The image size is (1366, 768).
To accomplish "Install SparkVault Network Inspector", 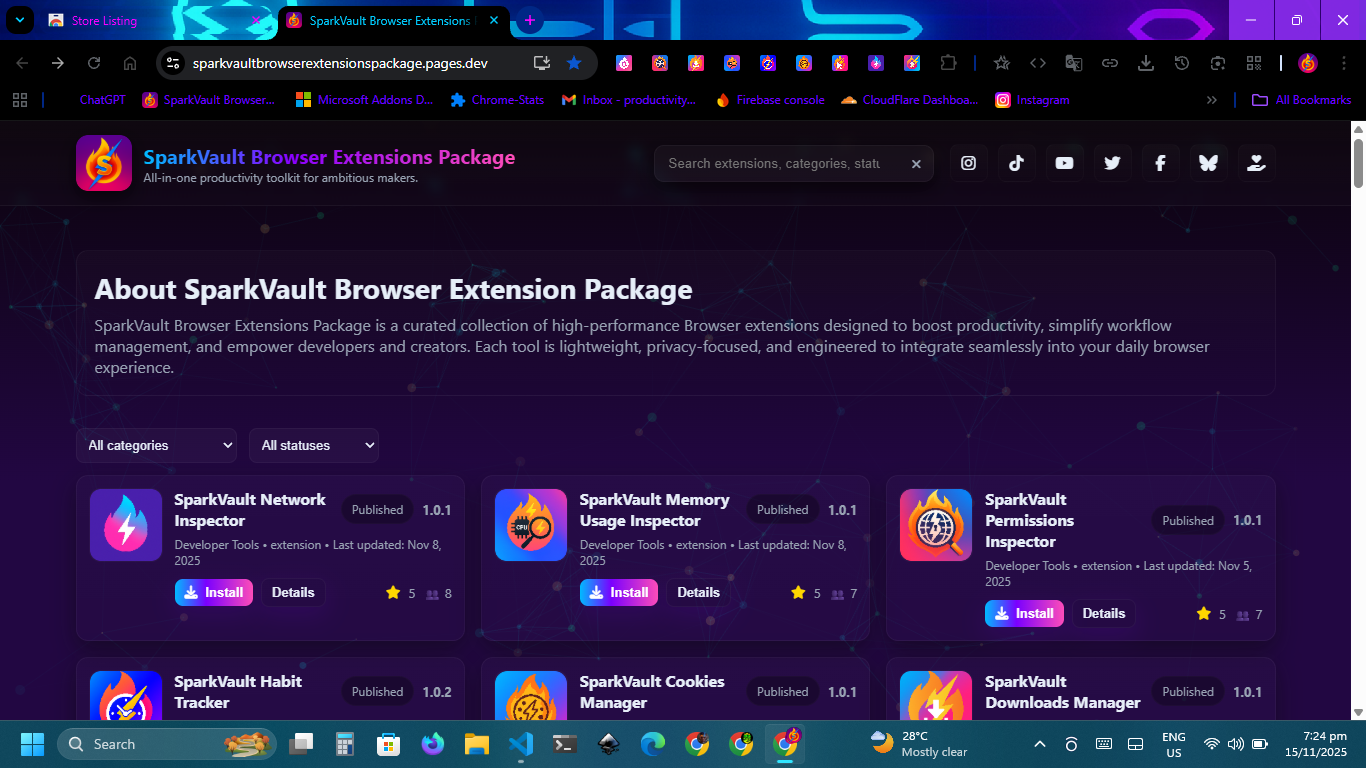I will 214,592.
